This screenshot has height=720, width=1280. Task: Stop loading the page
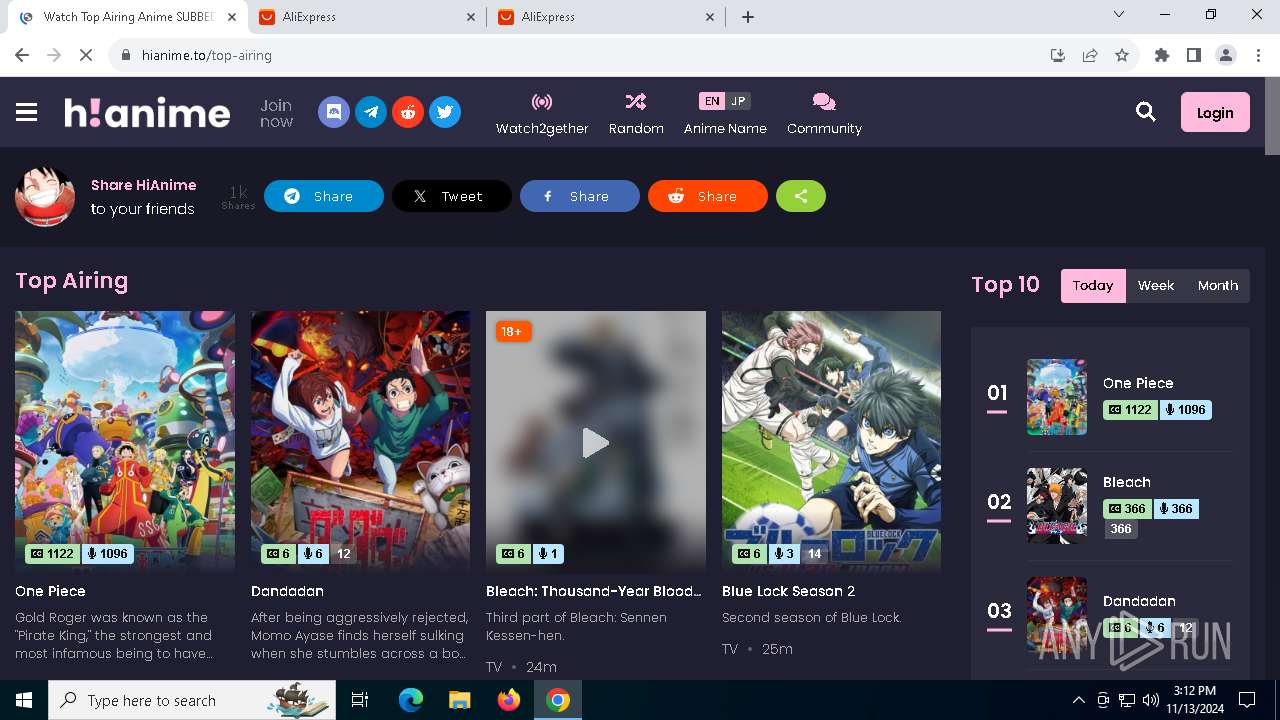point(86,55)
